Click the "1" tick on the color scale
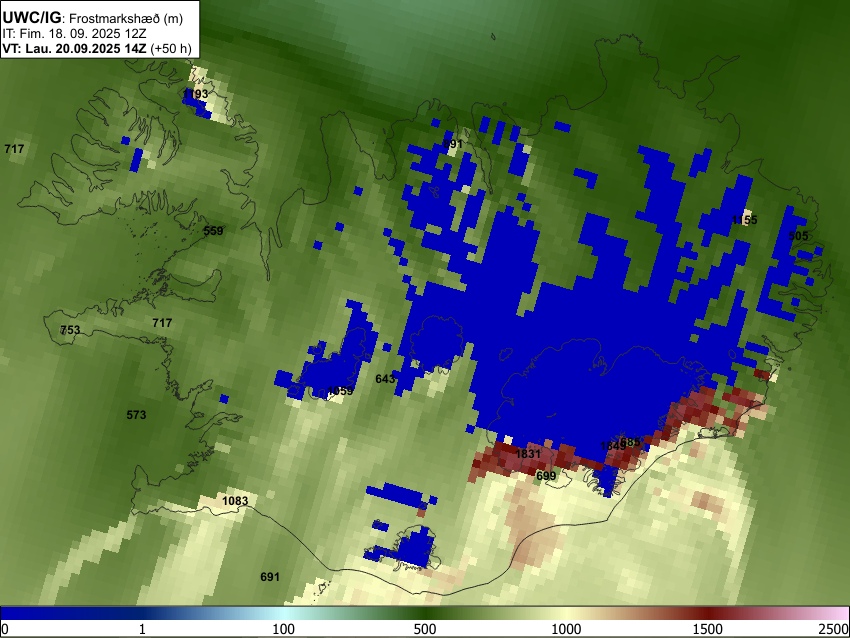The height and width of the screenshot is (638, 850). point(142,629)
